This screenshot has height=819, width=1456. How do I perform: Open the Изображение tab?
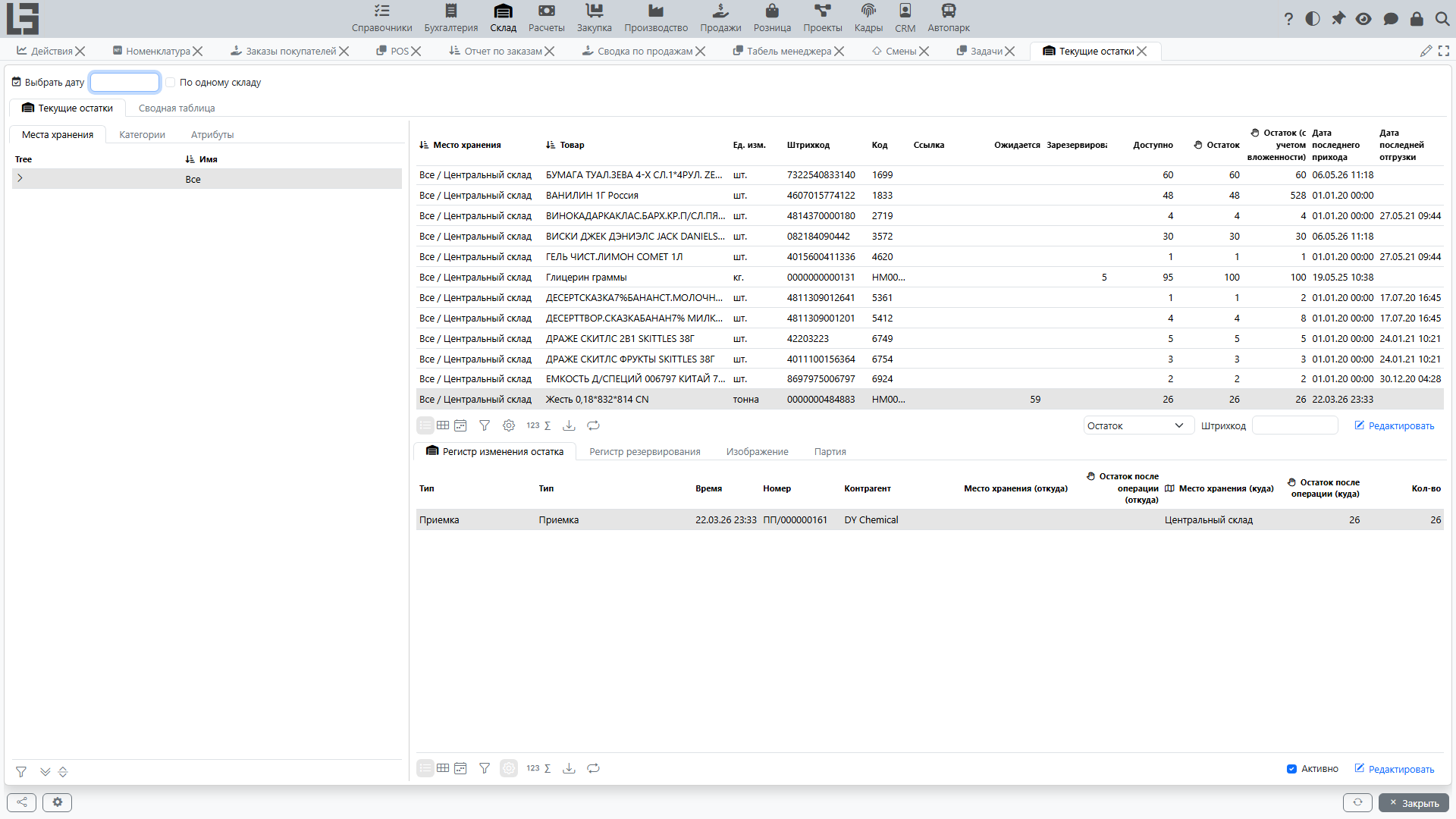tap(757, 452)
